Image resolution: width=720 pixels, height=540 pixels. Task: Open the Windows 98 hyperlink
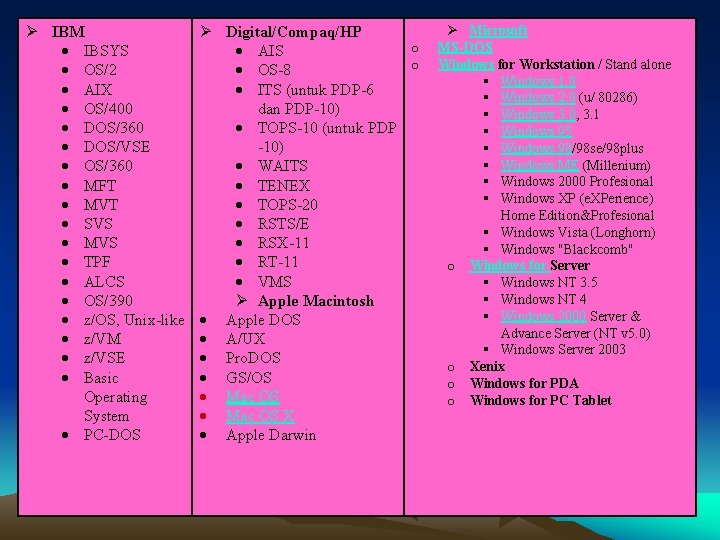click(x=536, y=148)
